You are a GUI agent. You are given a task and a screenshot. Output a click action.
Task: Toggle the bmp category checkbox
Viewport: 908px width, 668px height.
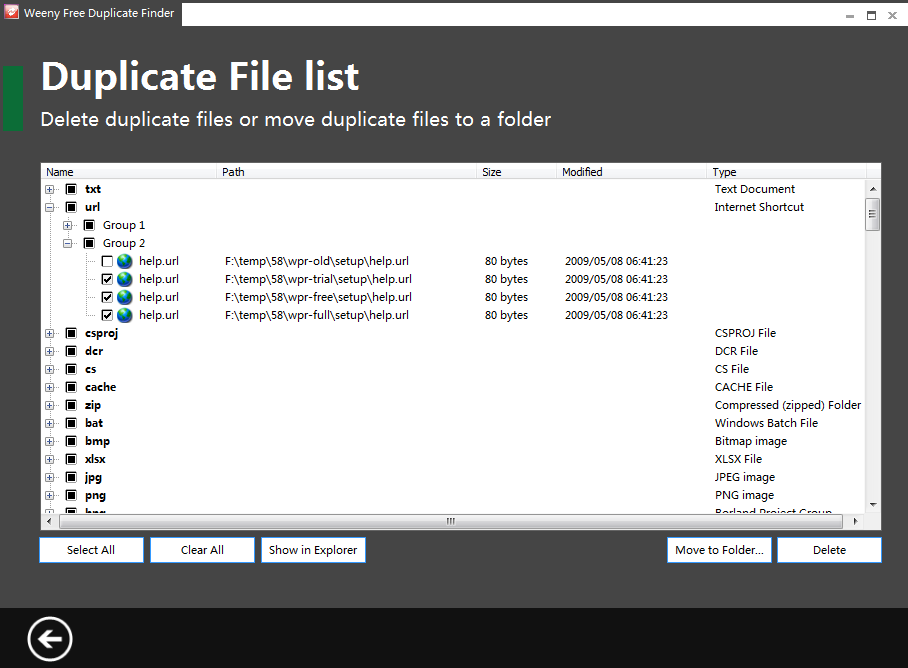pyautogui.click(x=71, y=442)
